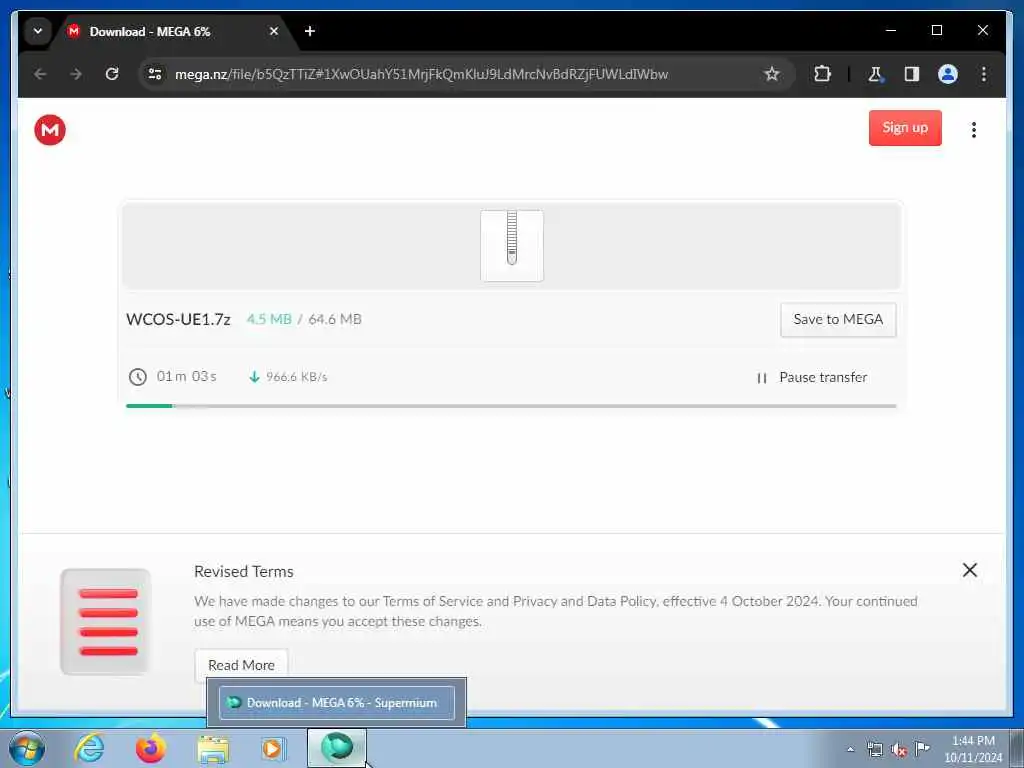This screenshot has width=1024, height=768.
Task: Click the MEGA logo
Action: (50, 129)
